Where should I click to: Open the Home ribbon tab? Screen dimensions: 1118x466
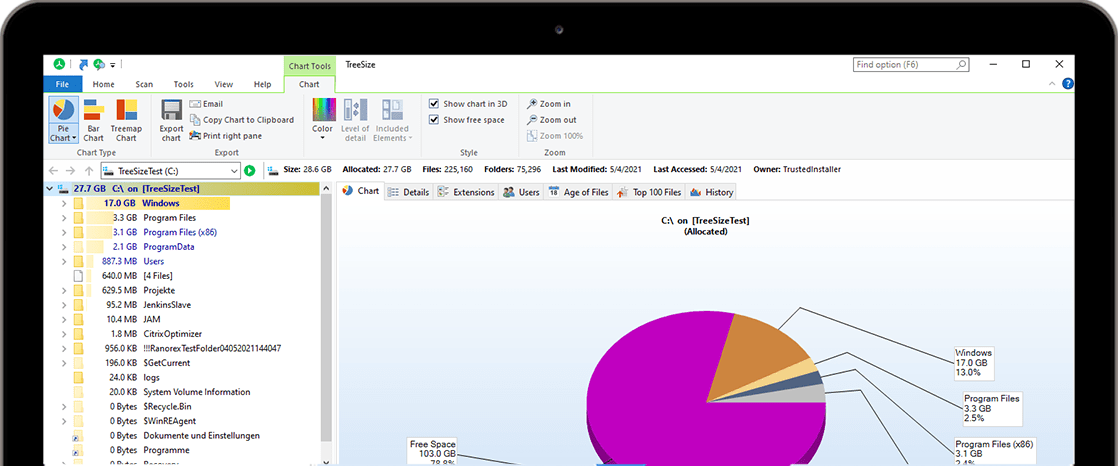[x=103, y=84]
